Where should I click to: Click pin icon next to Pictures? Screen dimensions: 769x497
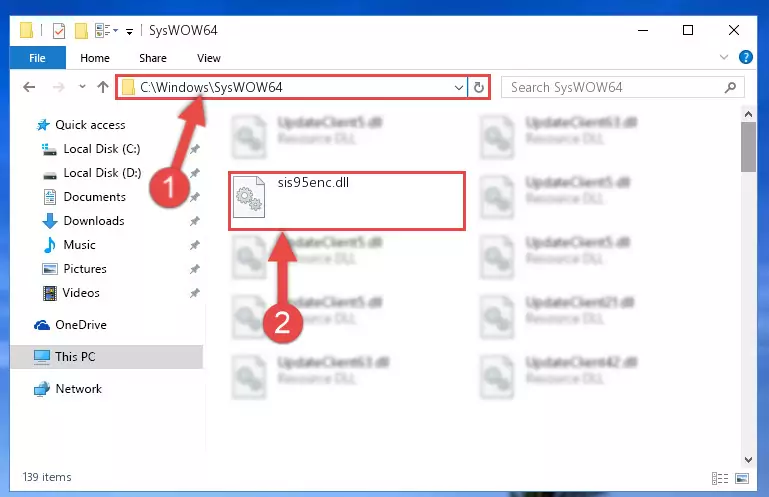tap(195, 269)
